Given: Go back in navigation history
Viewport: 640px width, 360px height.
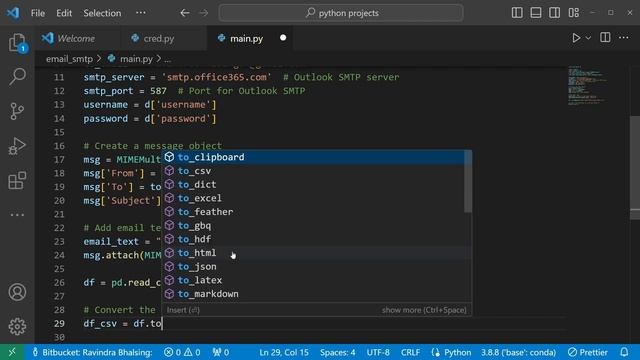Looking at the screenshot, I should pos(185,13).
